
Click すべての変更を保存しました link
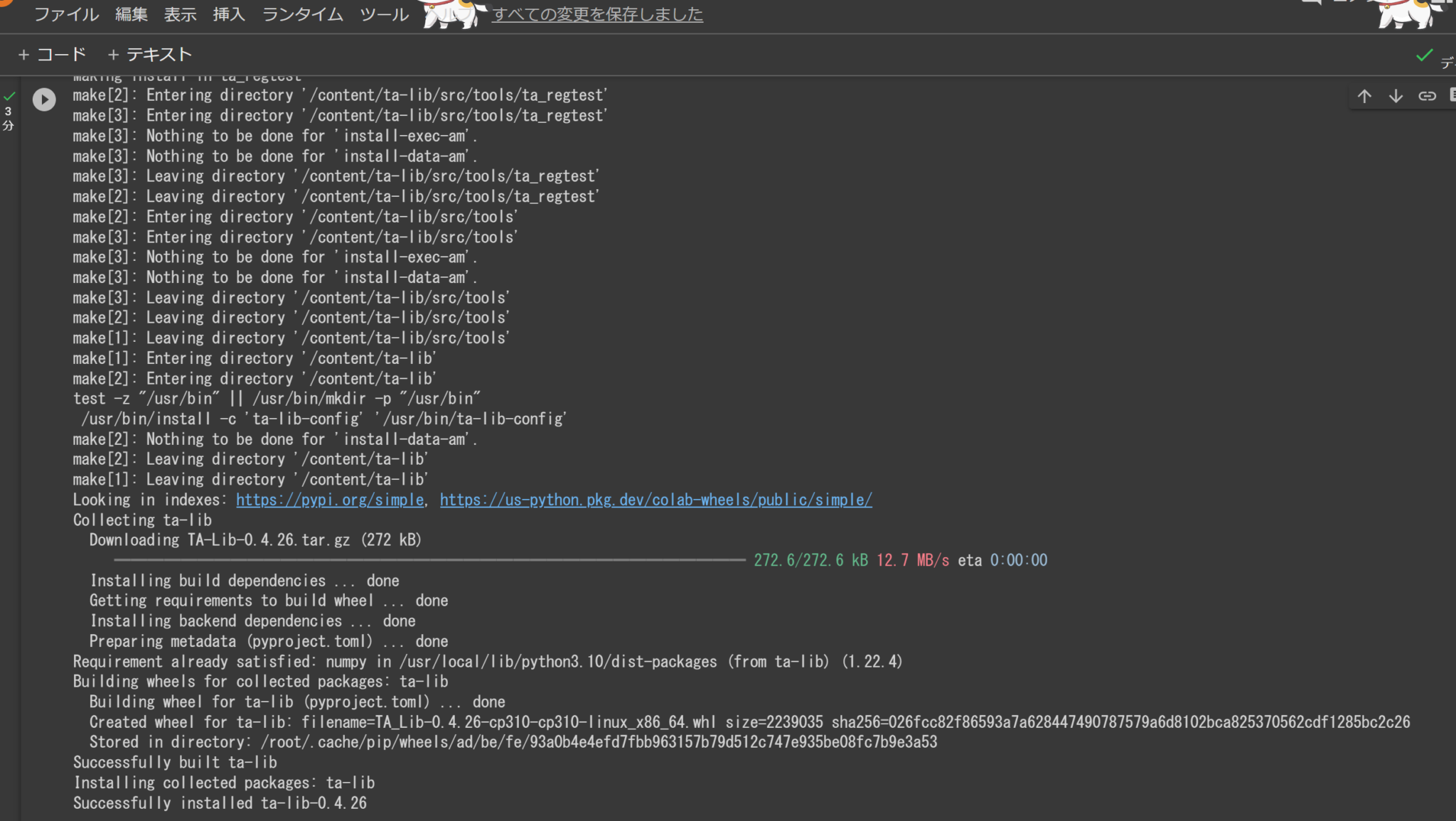pyautogui.click(x=597, y=14)
